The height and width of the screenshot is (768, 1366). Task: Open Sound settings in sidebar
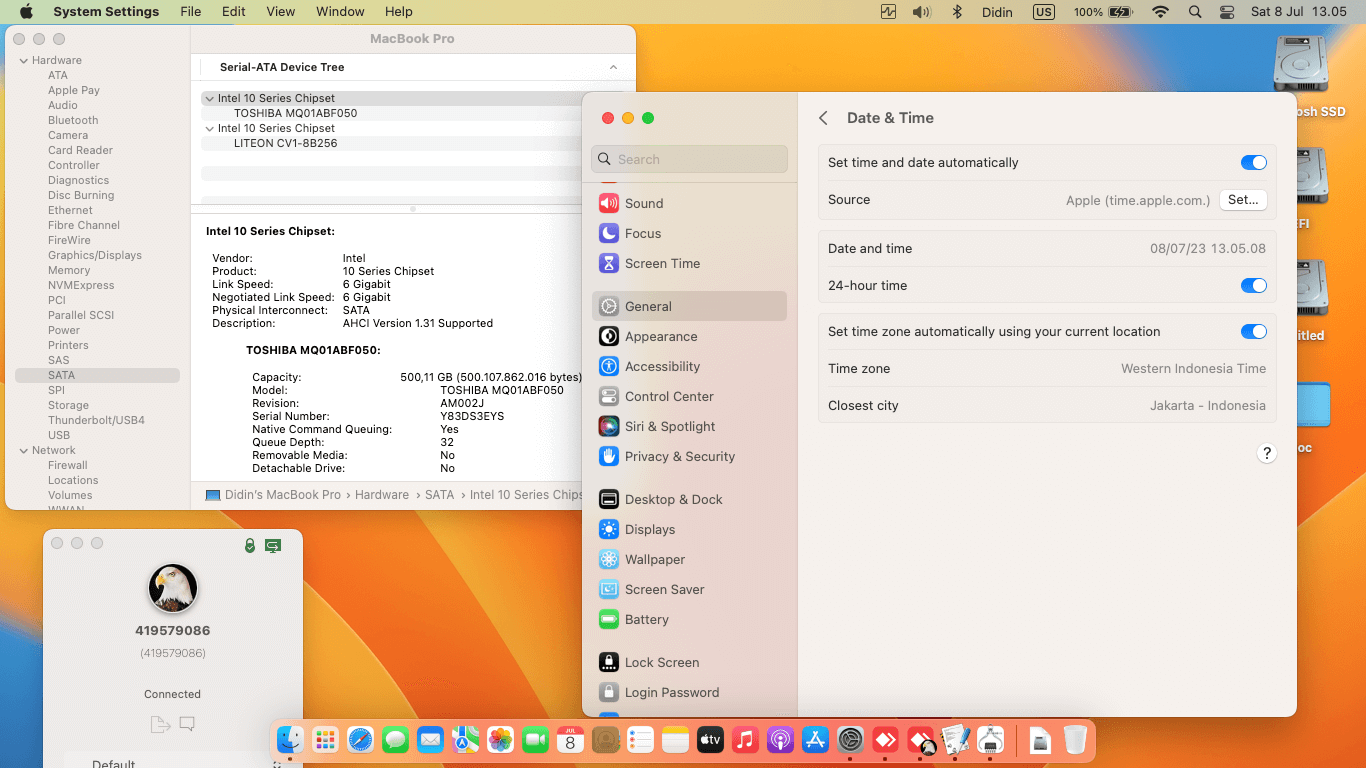click(x=644, y=203)
